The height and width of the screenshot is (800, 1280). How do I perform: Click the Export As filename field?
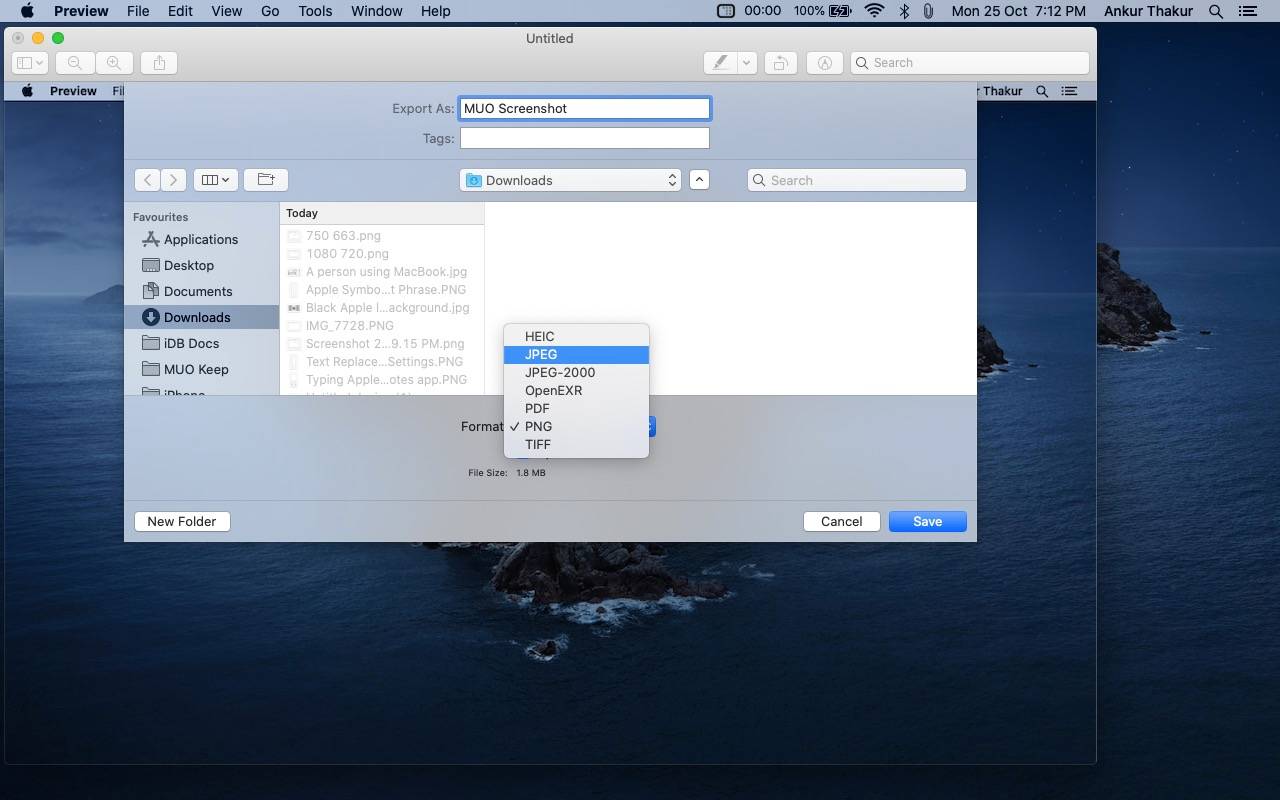584,108
